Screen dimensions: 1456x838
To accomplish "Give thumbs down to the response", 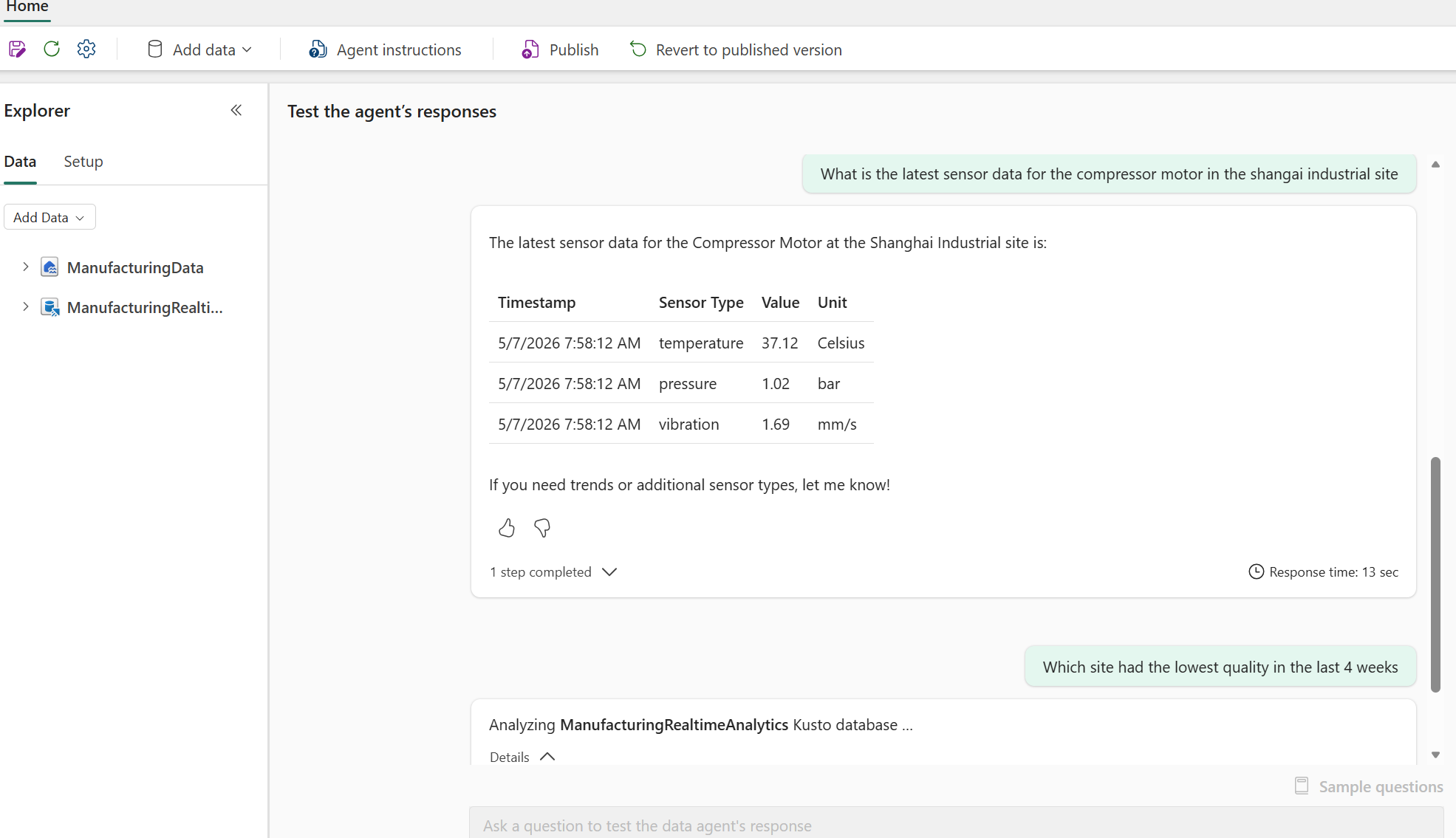I will [x=542, y=528].
